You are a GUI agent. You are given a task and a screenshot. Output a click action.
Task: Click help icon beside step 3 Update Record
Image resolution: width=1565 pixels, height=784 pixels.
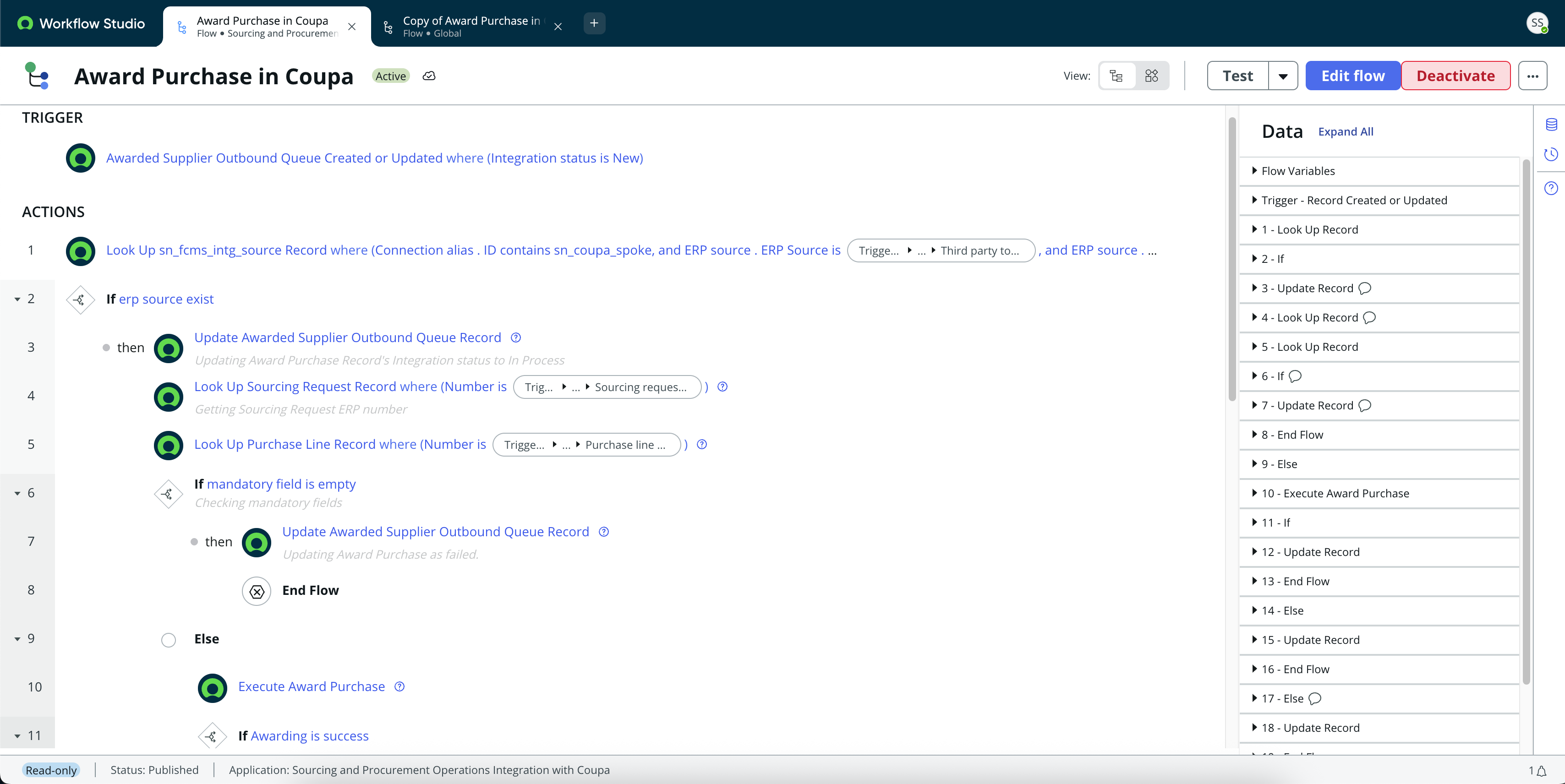516,338
